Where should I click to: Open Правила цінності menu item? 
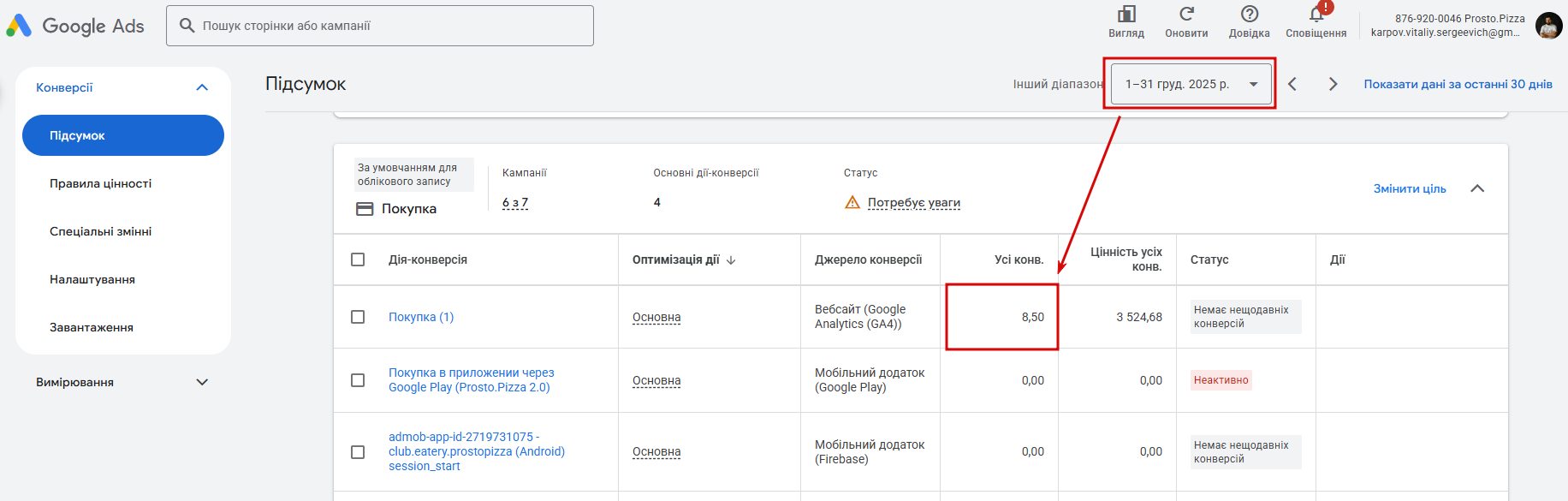(101, 183)
